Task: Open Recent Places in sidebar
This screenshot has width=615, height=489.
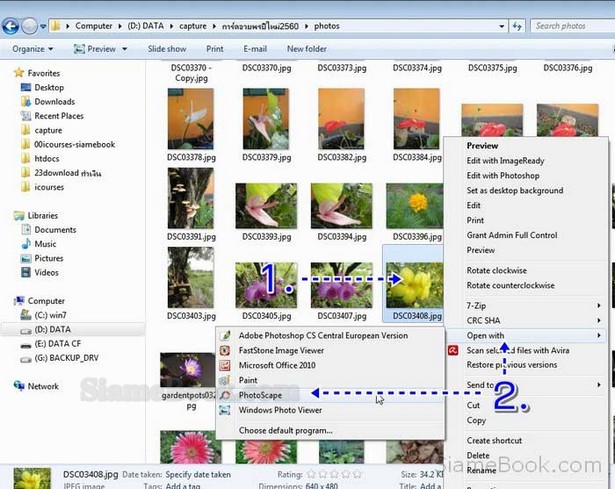Action: [59, 116]
